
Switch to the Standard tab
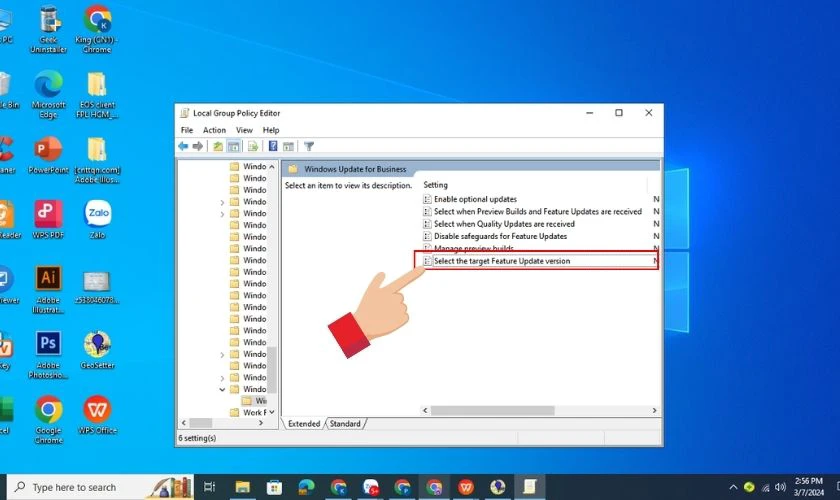point(345,423)
